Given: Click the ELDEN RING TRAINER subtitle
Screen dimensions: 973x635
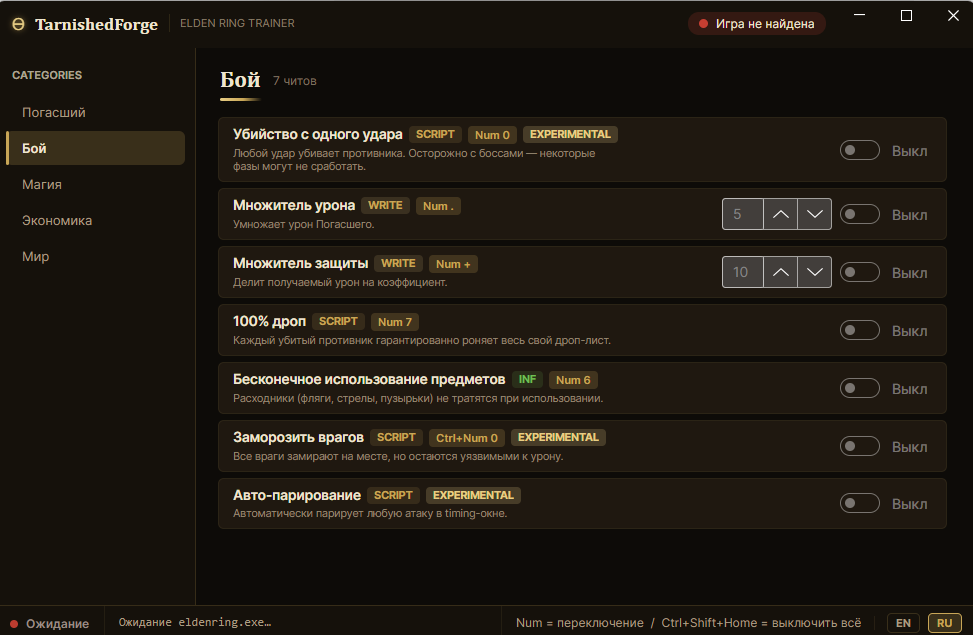Looking at the screenshot, I should [237, 24].
